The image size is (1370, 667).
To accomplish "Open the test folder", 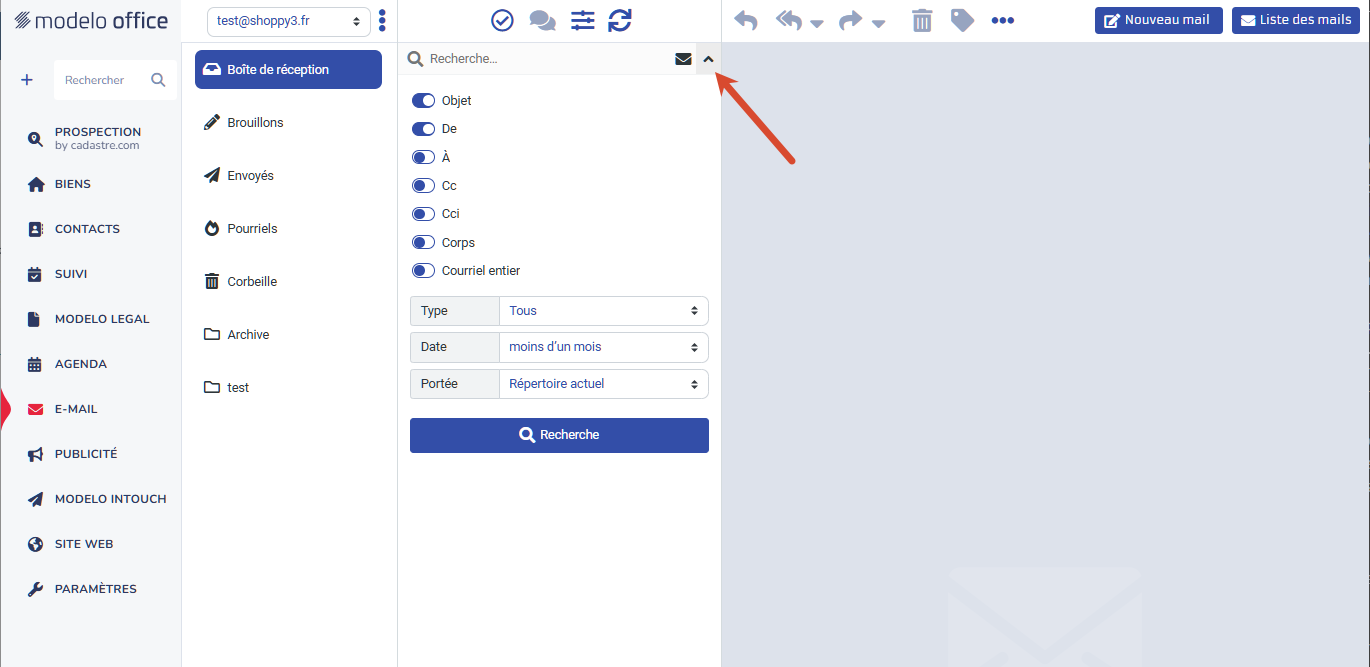I will (x=288, y=388).
